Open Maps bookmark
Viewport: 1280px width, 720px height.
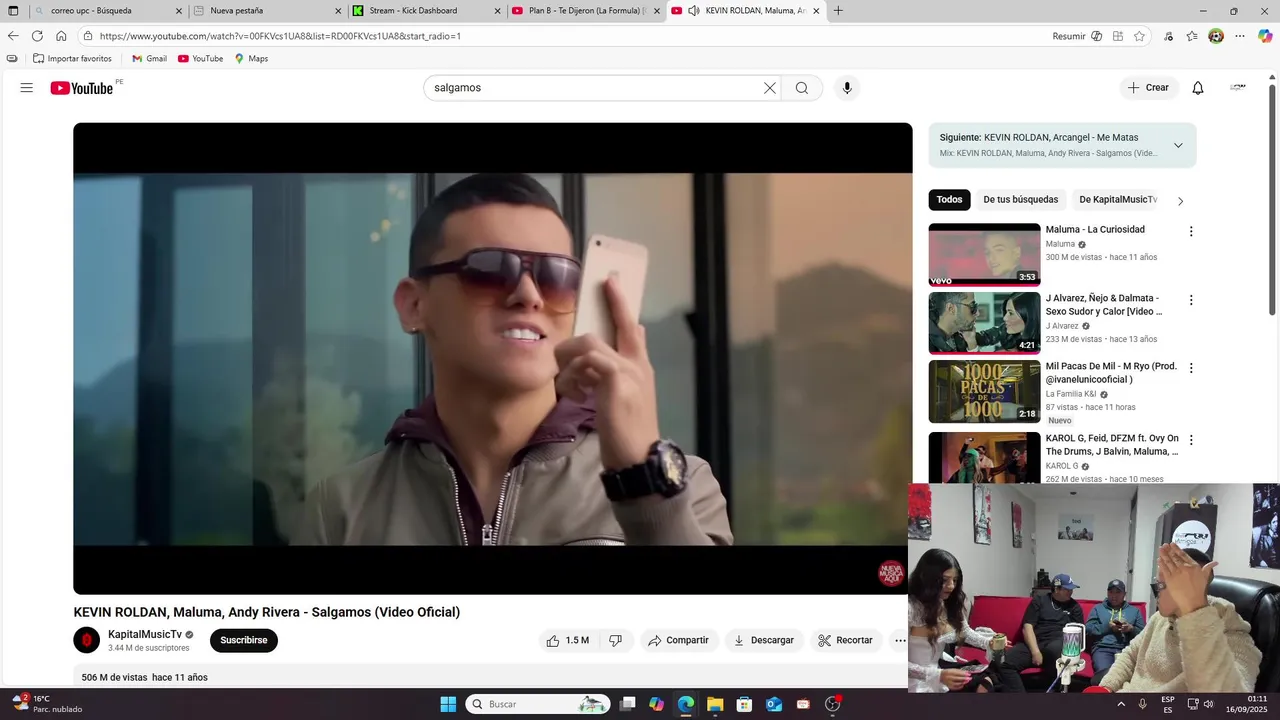pyautogui.click(x=251, y=59)
